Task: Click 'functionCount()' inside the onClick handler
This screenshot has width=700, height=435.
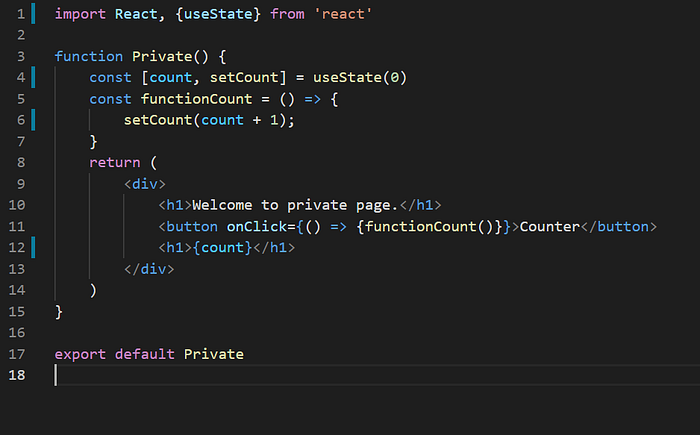Action: tap(429, 226)
